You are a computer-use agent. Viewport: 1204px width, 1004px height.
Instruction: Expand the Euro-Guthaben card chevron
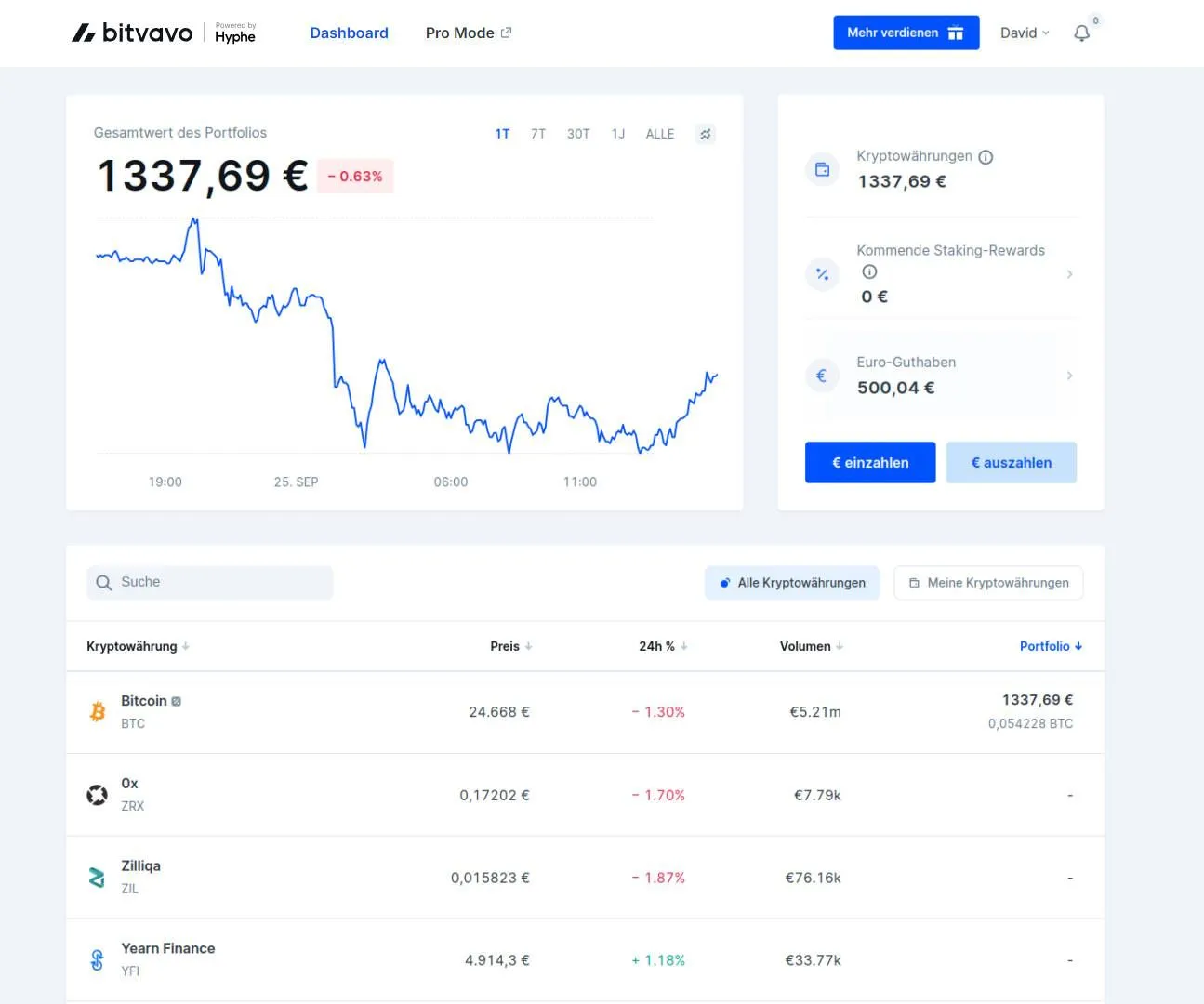[x=1069, y=376]
